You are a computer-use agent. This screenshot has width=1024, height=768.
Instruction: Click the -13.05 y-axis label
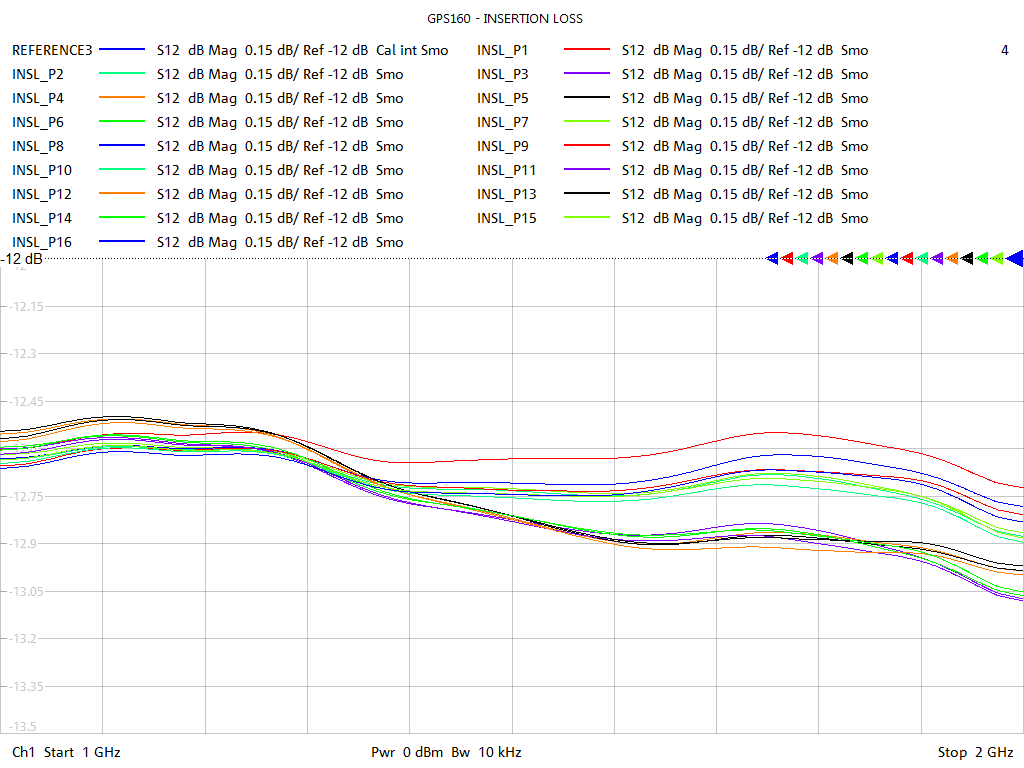tap(26, 592)
